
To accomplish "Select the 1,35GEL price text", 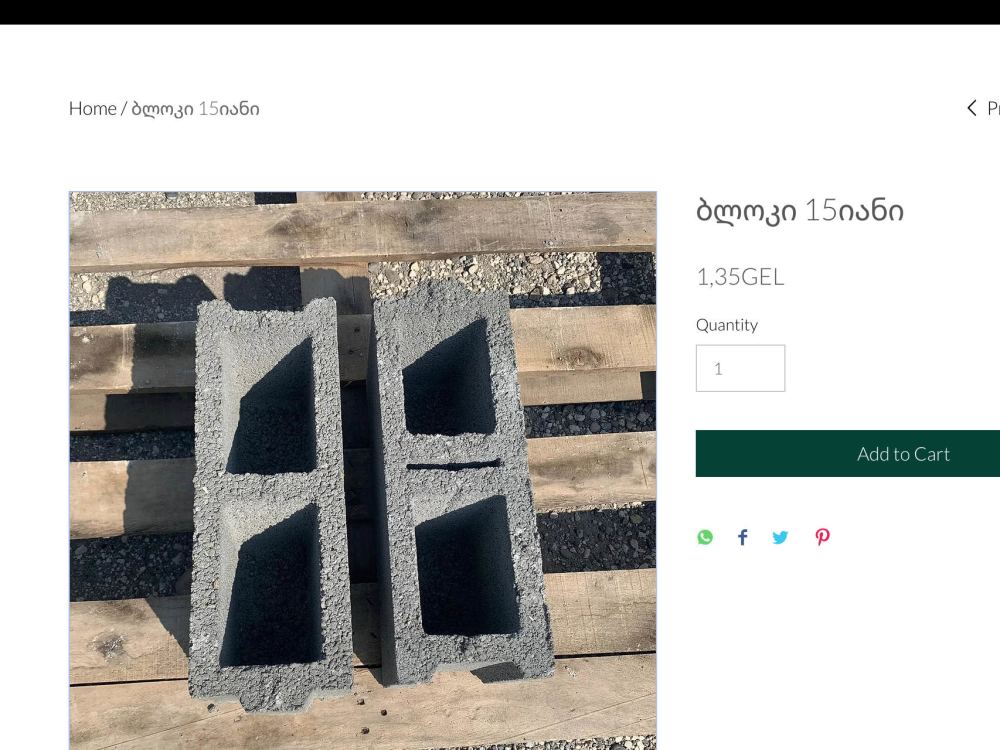I will pos(740,277).
